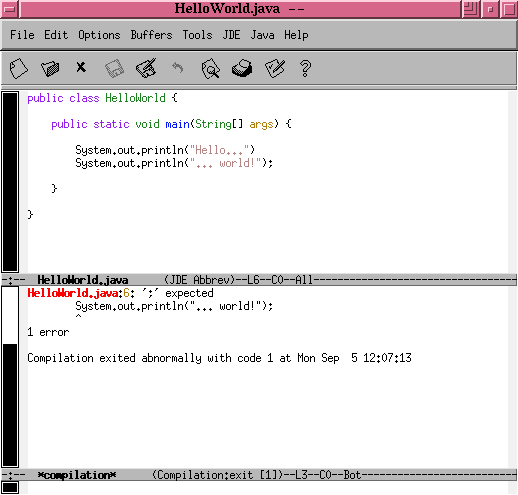Viewport: 518px width, 495px height.
Task: Click the Print toolbar icon
Action: point(242,68)
